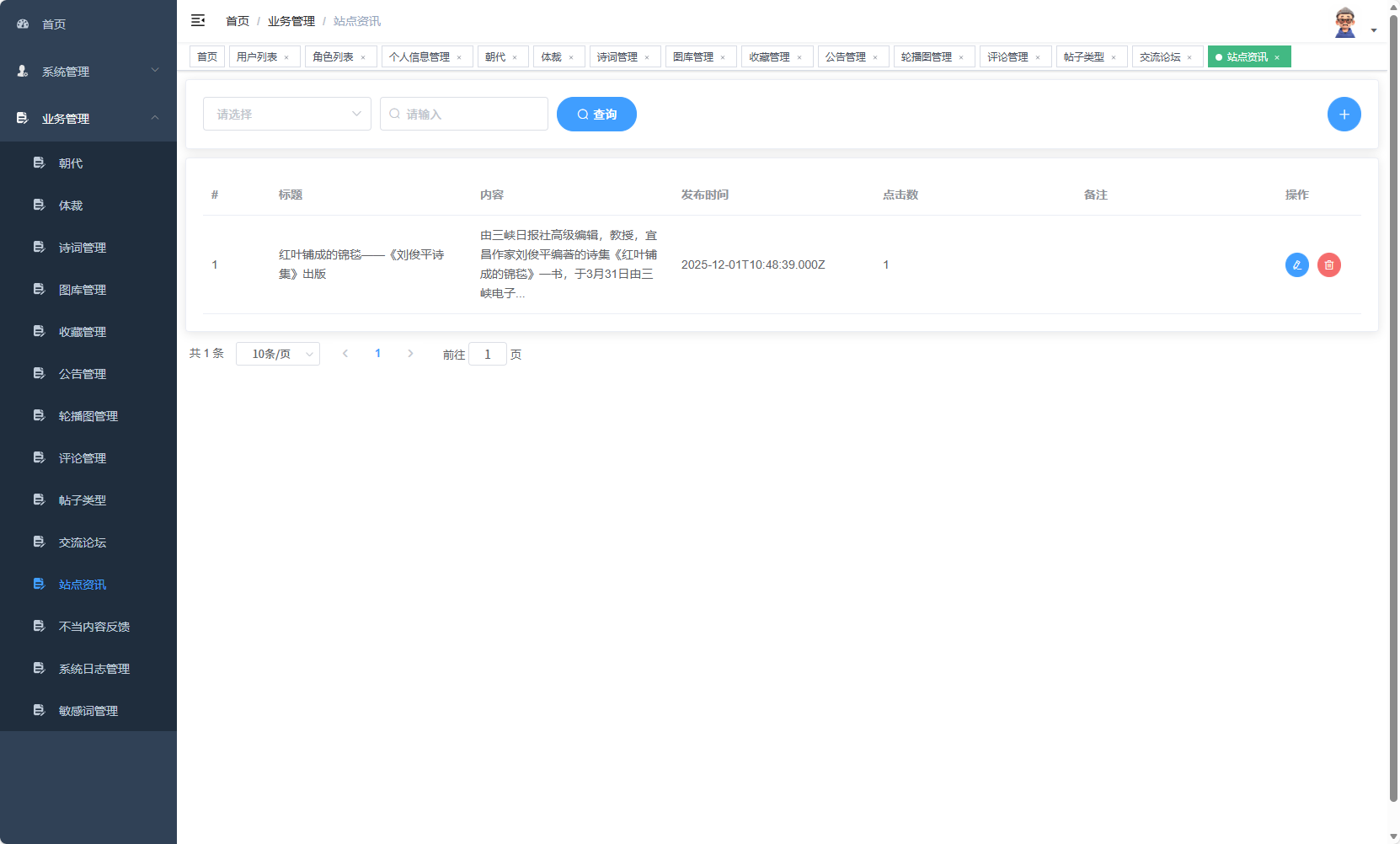Screen dimensions: 1400x844
Task: Click the icon beside 系统日志管理
Action: (39, 668)
